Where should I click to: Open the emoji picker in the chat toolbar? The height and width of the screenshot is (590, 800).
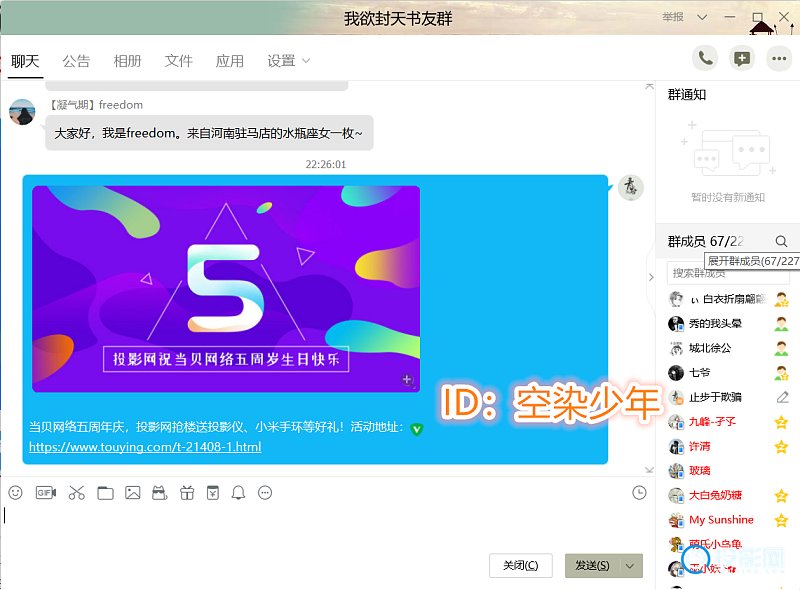point(15,493)
